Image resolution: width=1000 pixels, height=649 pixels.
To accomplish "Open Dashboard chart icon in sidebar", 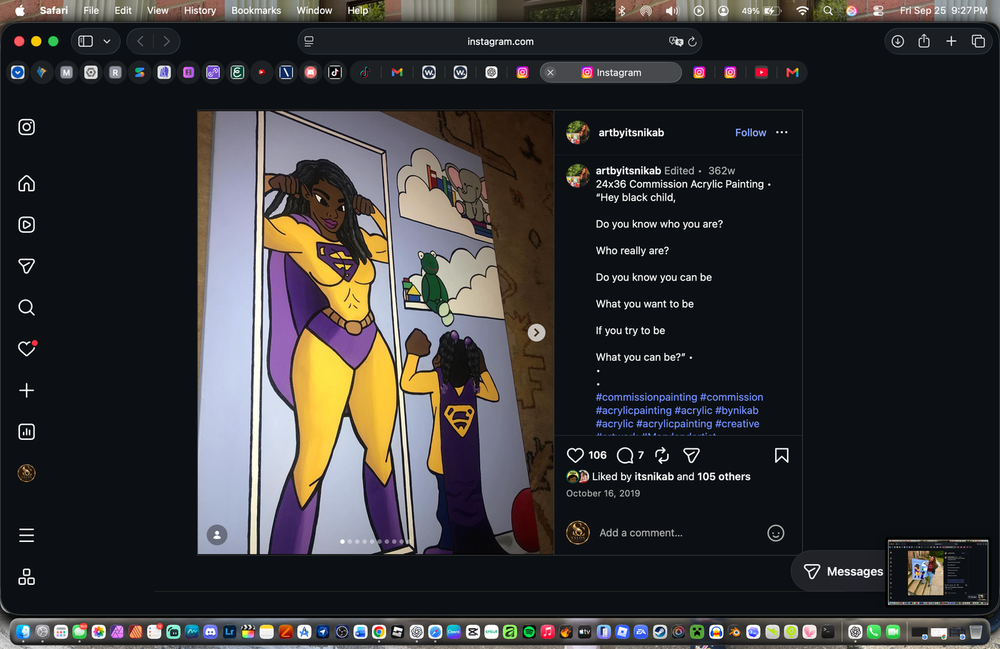I will click(x=26, y=432).
